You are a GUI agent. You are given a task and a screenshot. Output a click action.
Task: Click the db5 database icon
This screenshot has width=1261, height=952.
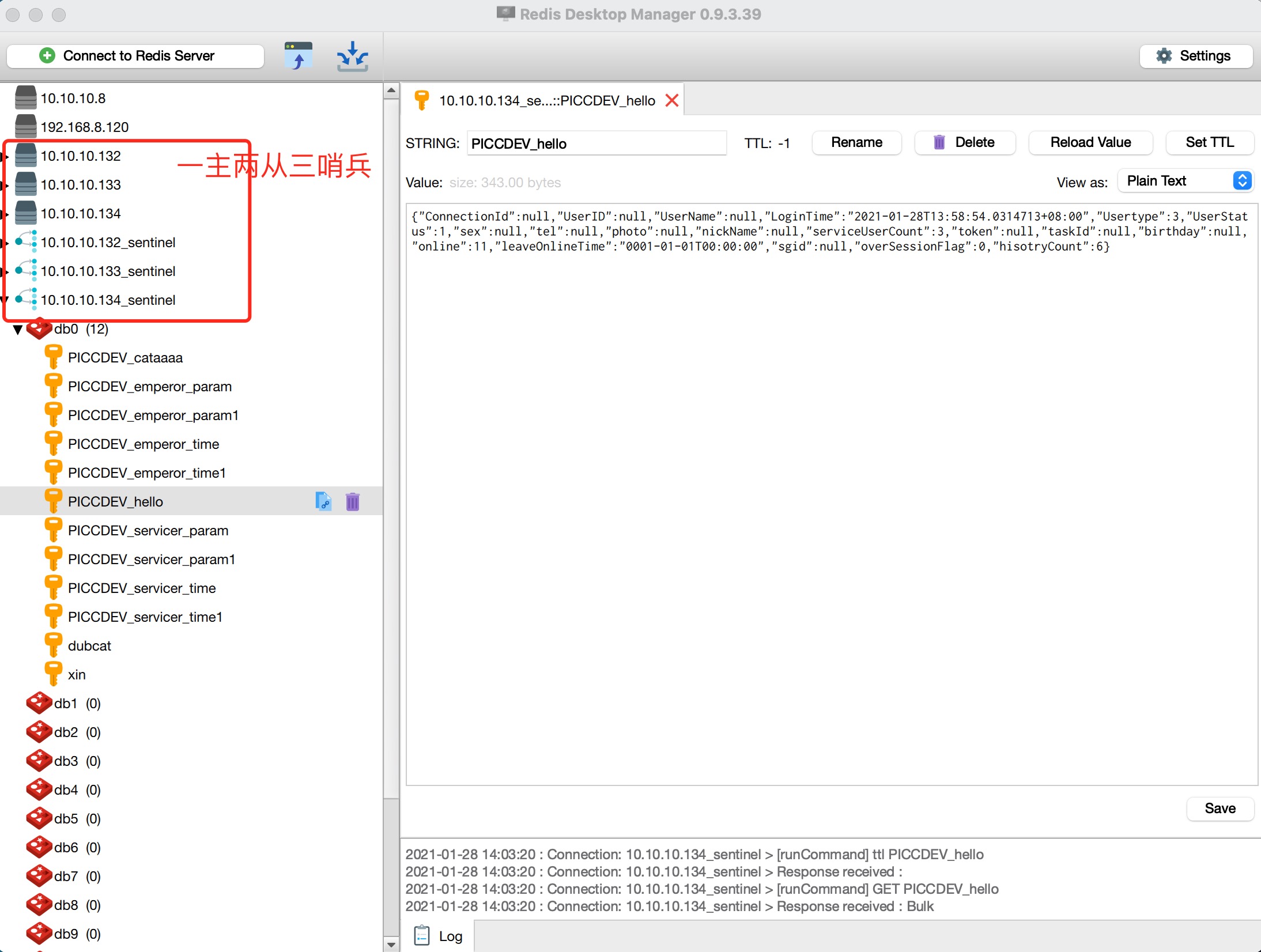click(39, 818)
